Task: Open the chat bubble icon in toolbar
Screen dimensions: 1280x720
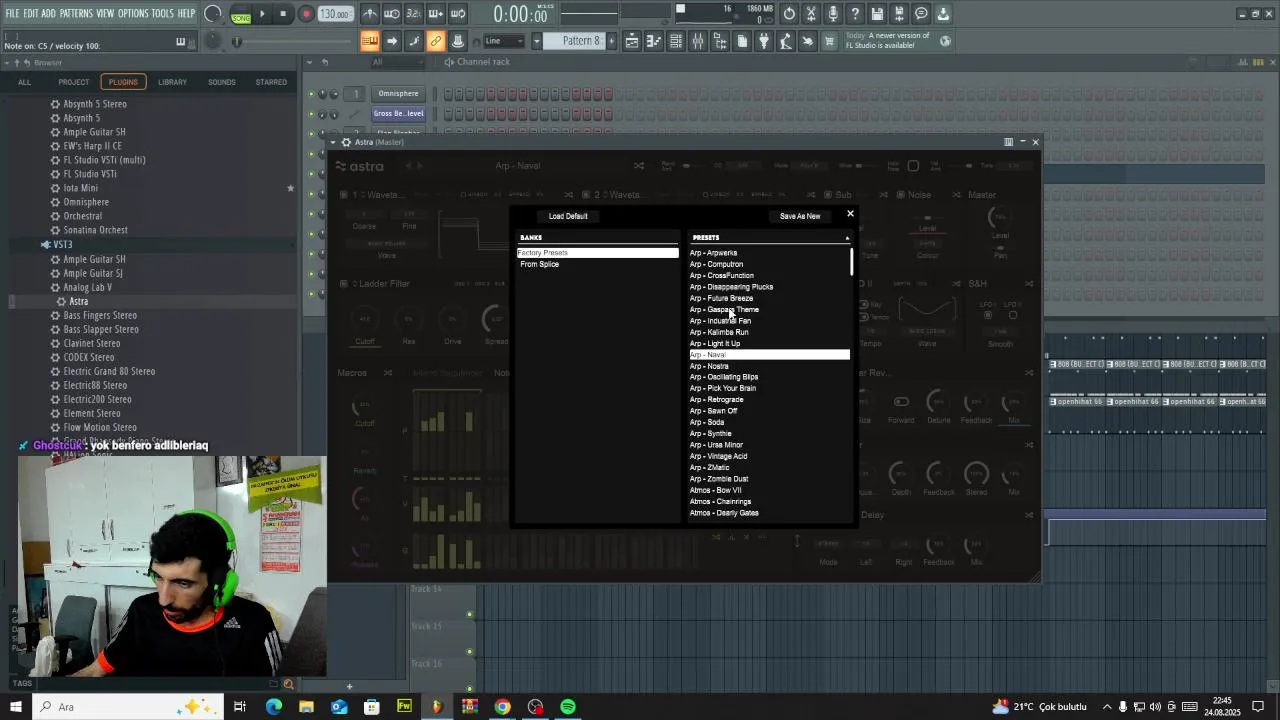Action: pyautogui.click(x=921, y=14)
